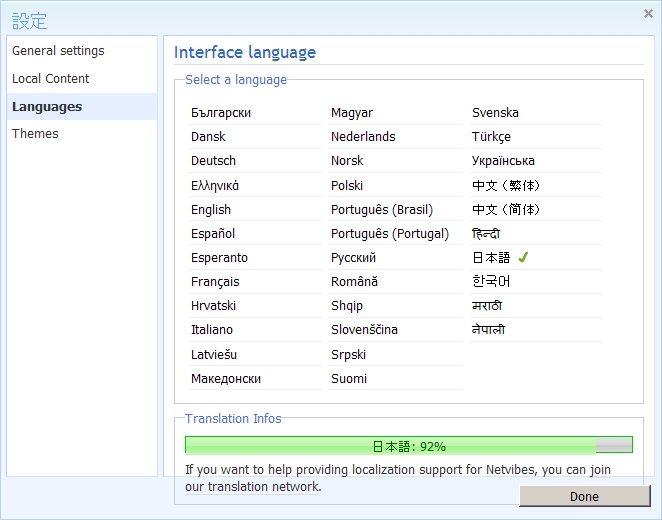Choose Русский as the language
The width and height of the screenshot is (662, 520).
pyautogui.click(x=353, y=258)
